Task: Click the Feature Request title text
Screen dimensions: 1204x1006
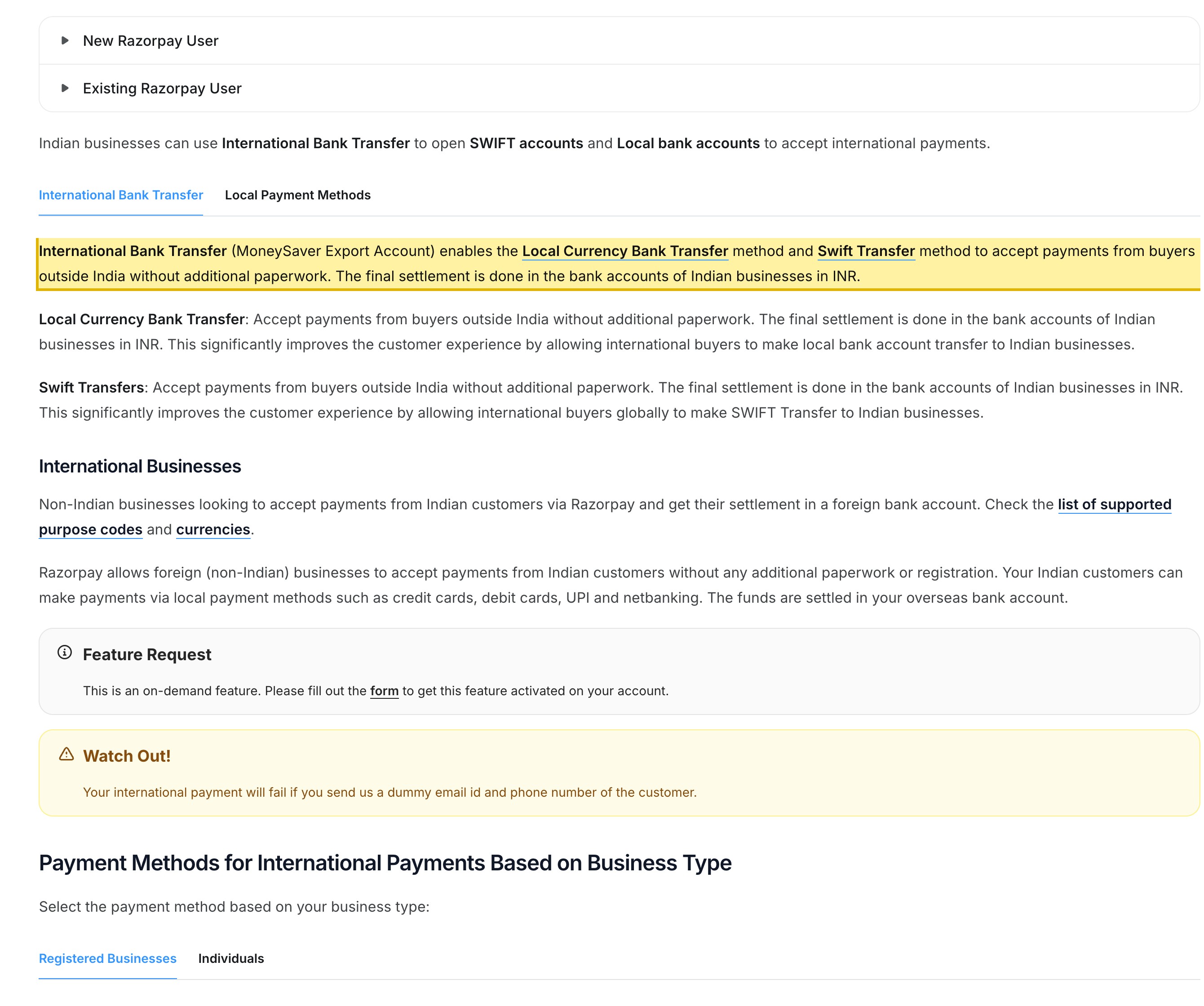Action: point(147,654)
